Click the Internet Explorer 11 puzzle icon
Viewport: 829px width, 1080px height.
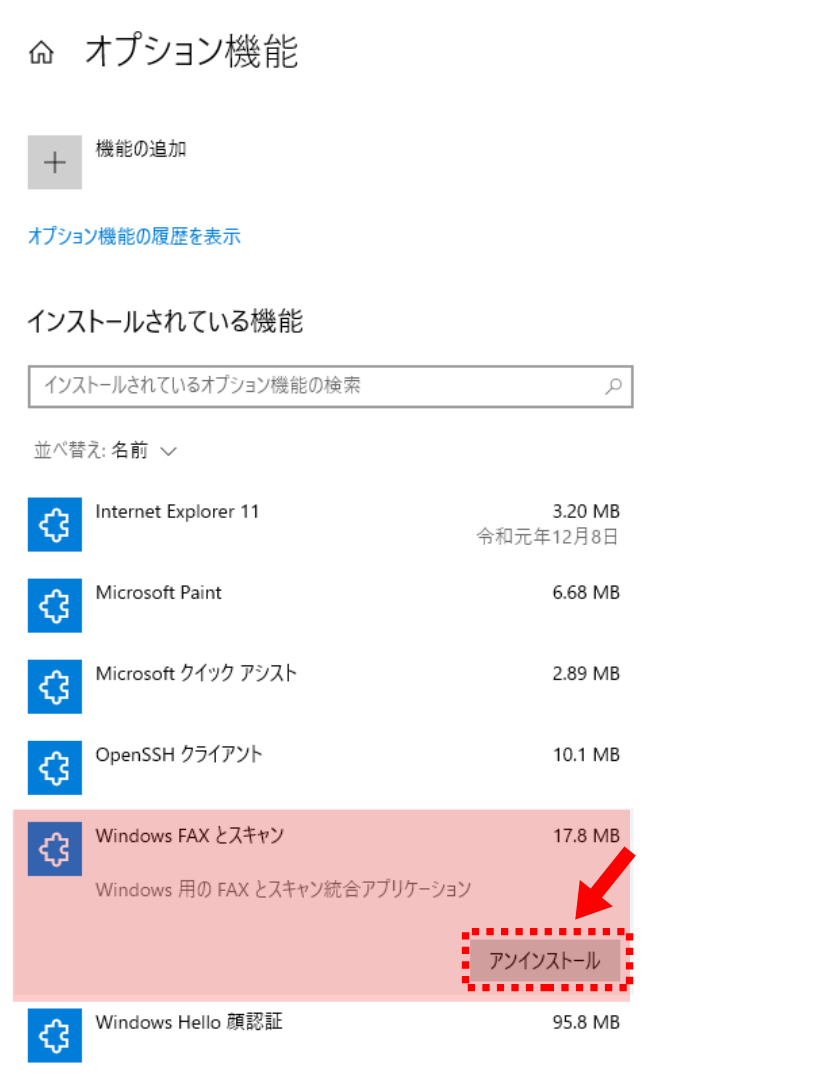[55, 524]
